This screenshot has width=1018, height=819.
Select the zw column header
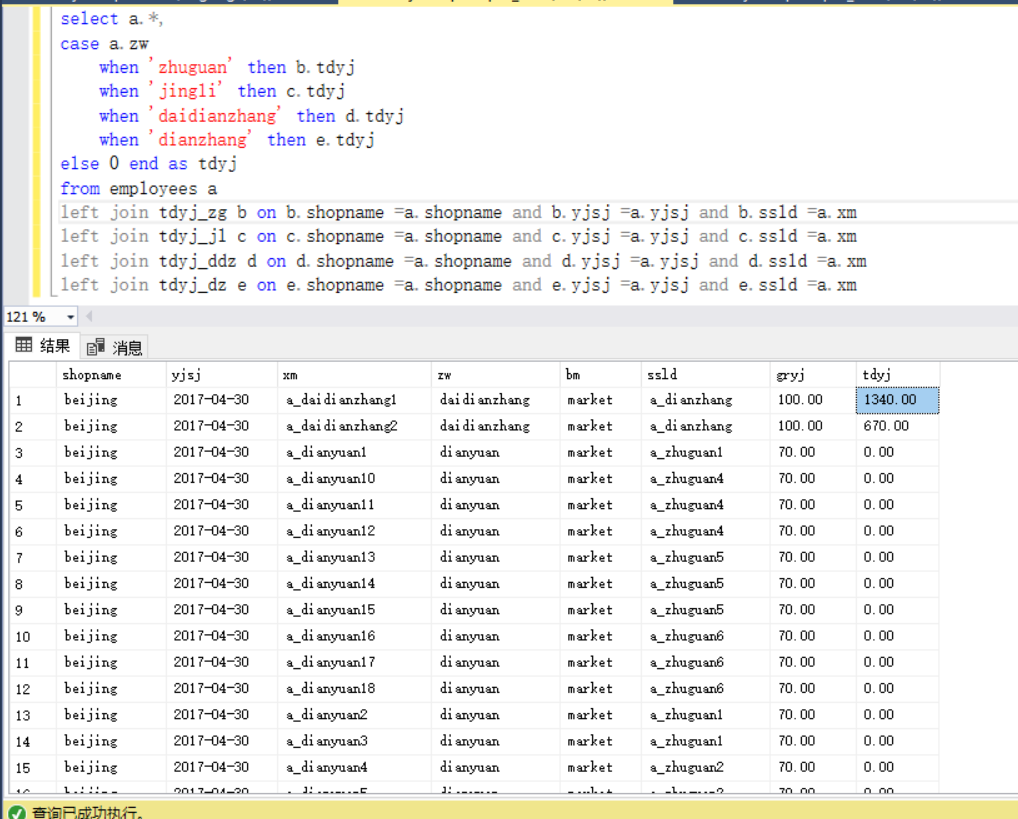coord(495,375)
